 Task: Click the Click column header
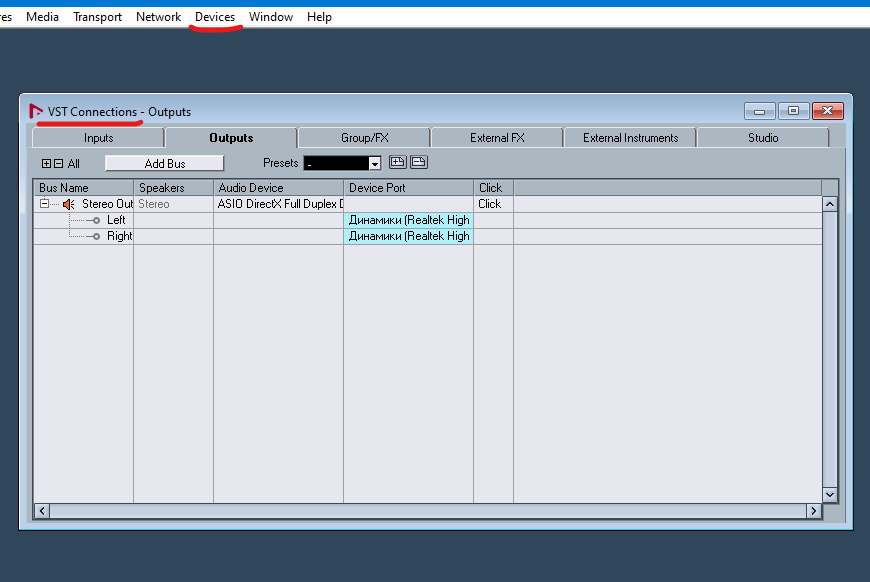point(493,188)
